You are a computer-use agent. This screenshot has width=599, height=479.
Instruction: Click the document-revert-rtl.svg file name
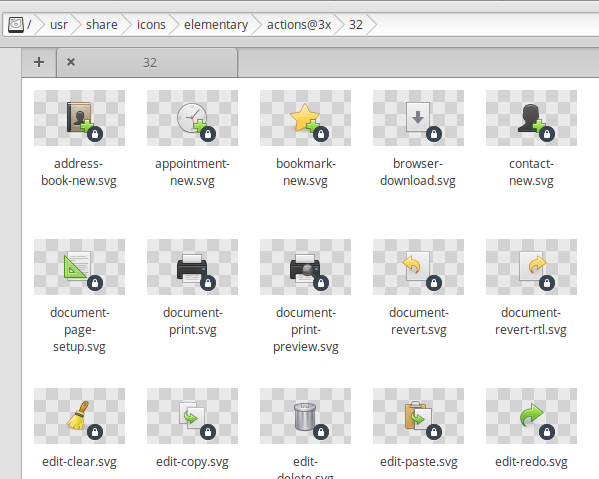pyautogui.click(x=531, y=321)
